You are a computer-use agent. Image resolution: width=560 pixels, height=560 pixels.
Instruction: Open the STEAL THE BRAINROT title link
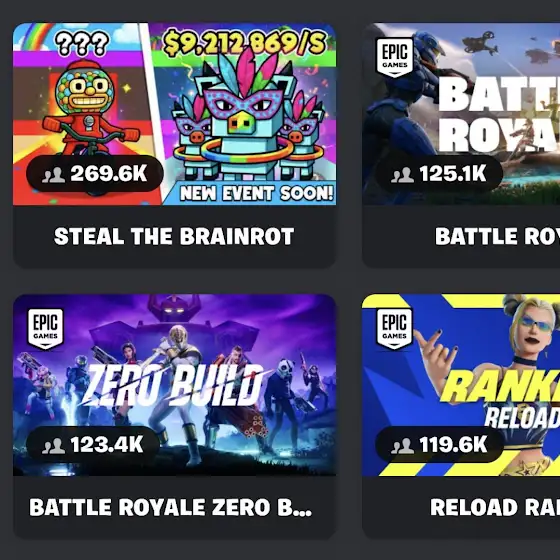point(174,236)
